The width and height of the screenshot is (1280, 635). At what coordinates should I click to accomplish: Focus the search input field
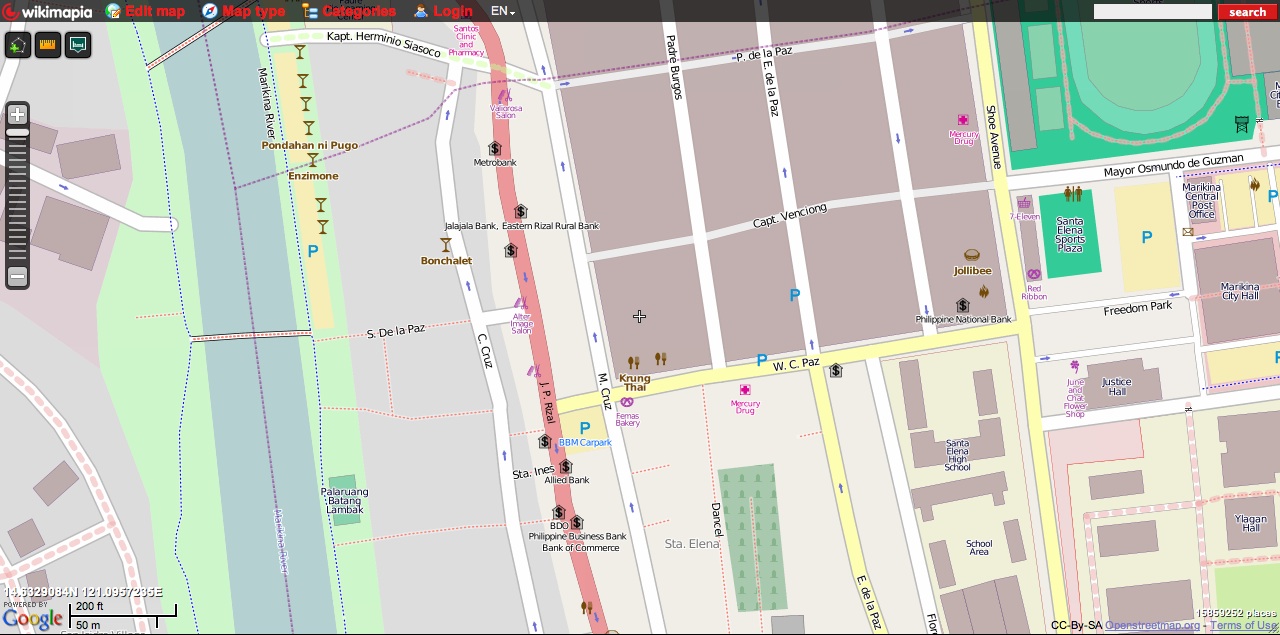point(1152,12)
